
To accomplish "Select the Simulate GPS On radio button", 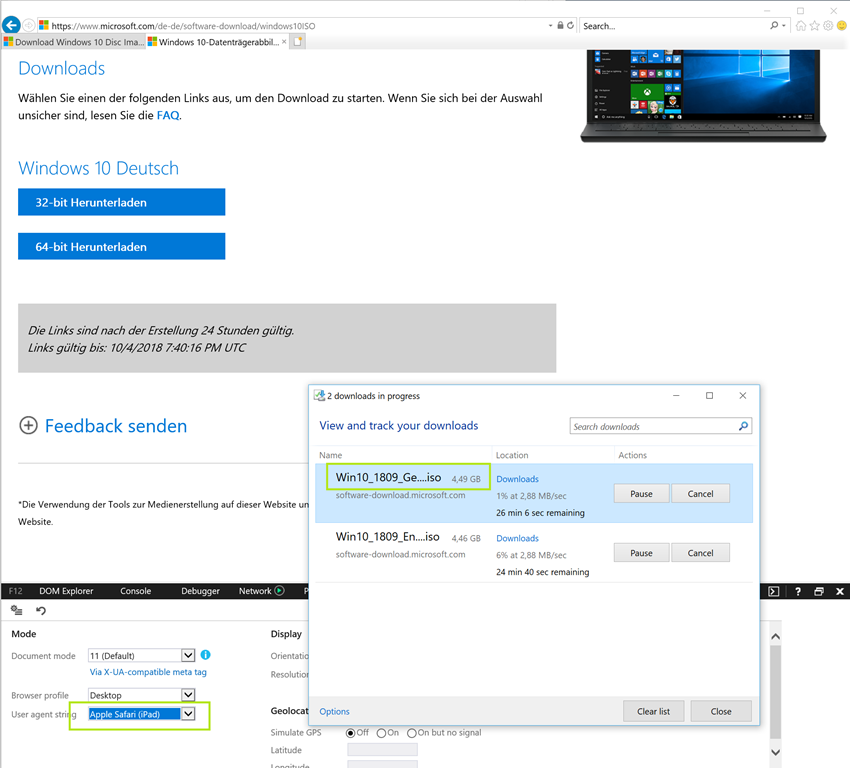I will [x=381, y=733].
